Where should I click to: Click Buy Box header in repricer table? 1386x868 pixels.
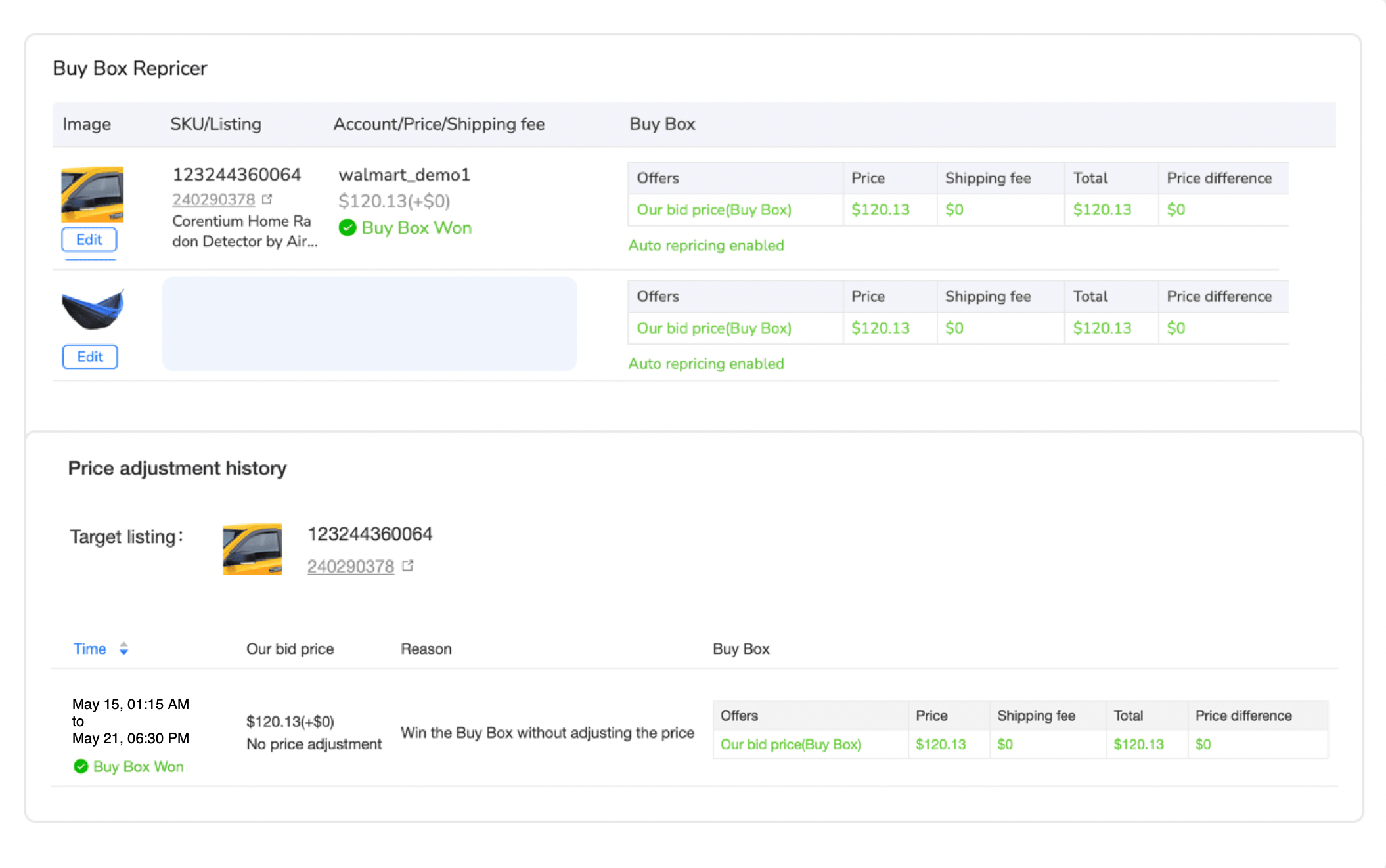coord(662,124)
